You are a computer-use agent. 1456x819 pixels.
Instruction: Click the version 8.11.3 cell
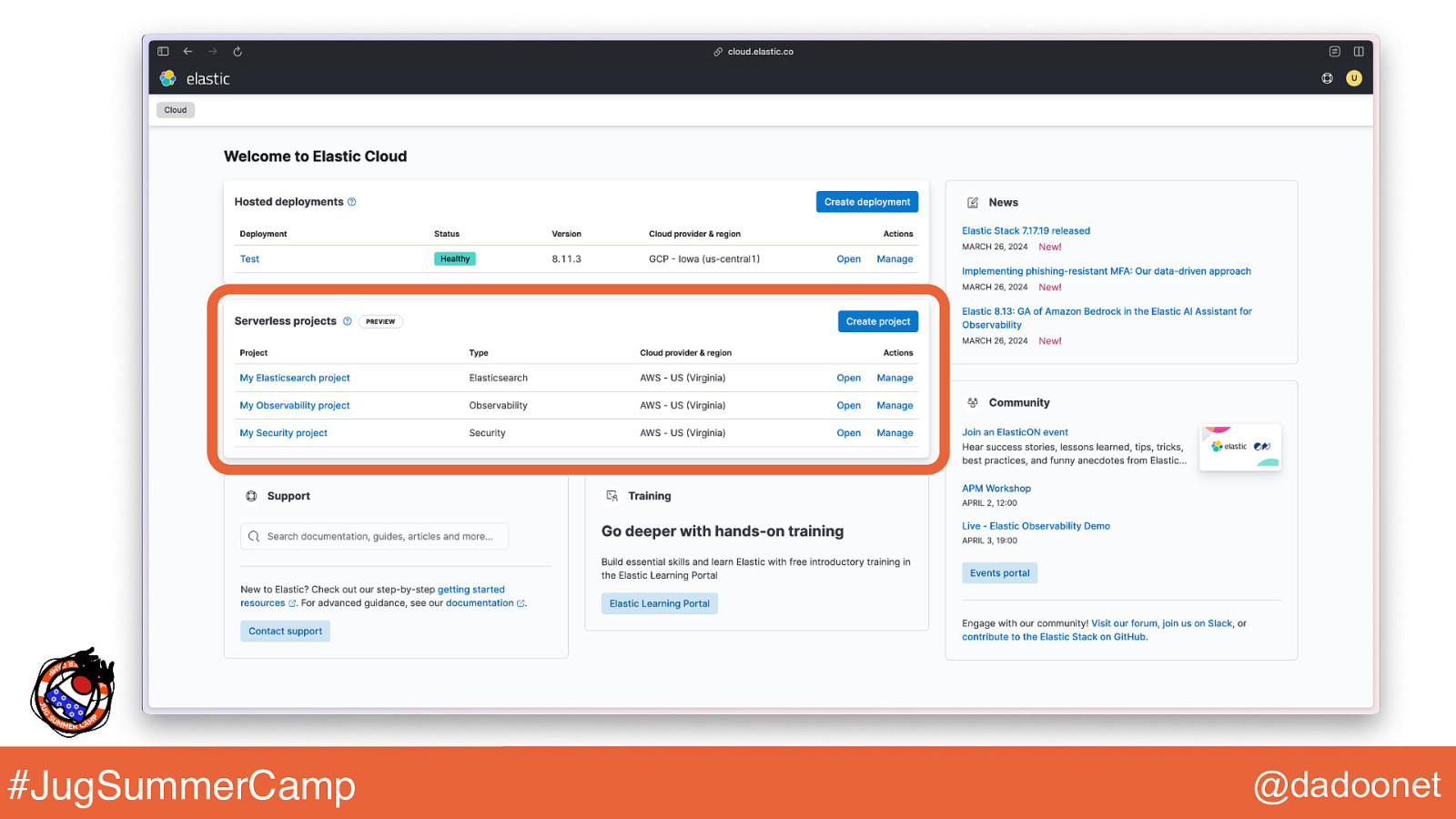[x=566, y=259]
